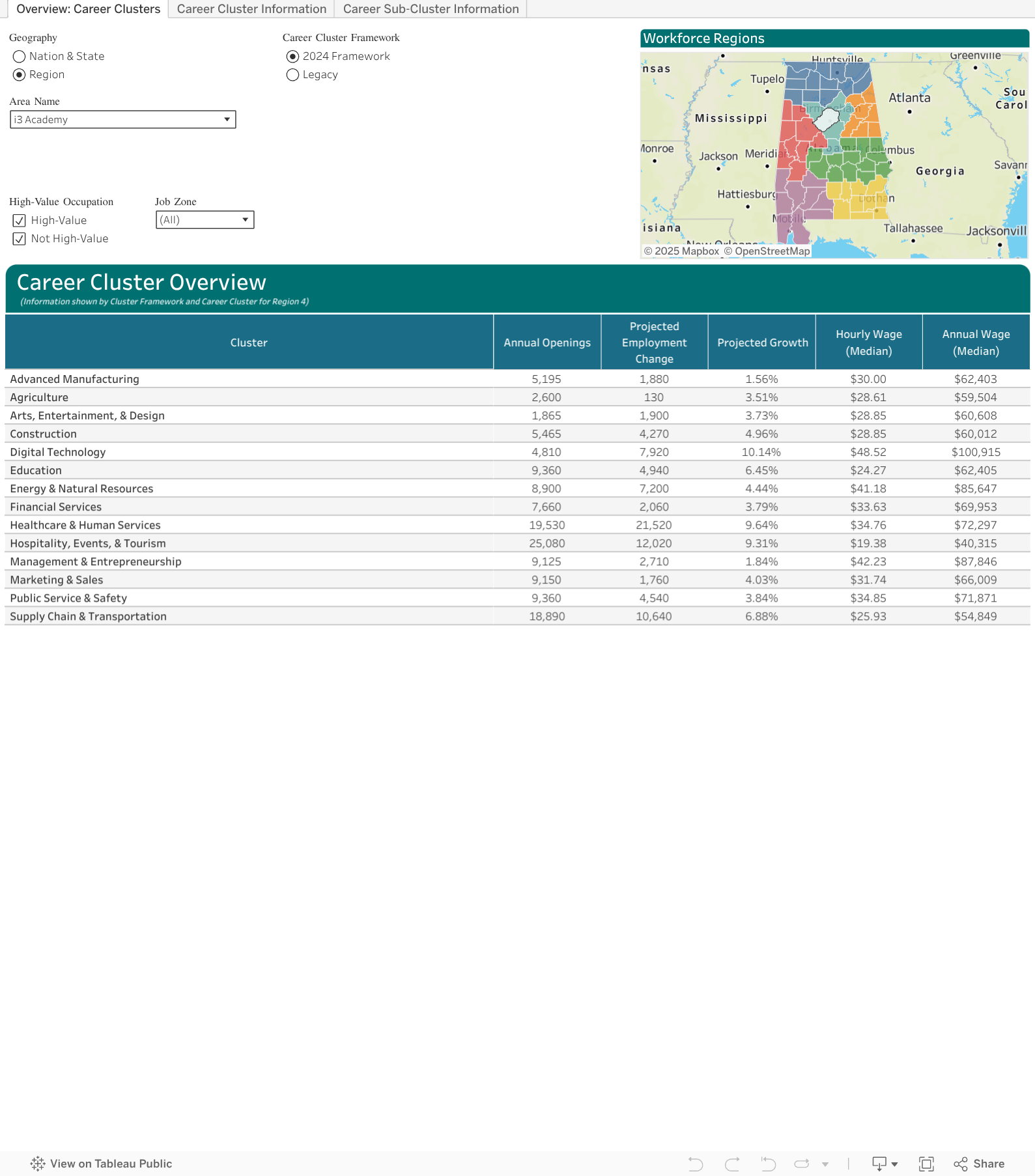This screenshot has width=1035, height=1176.
Task: Click the 10.14% projected growth value
Action: point(761,452)
